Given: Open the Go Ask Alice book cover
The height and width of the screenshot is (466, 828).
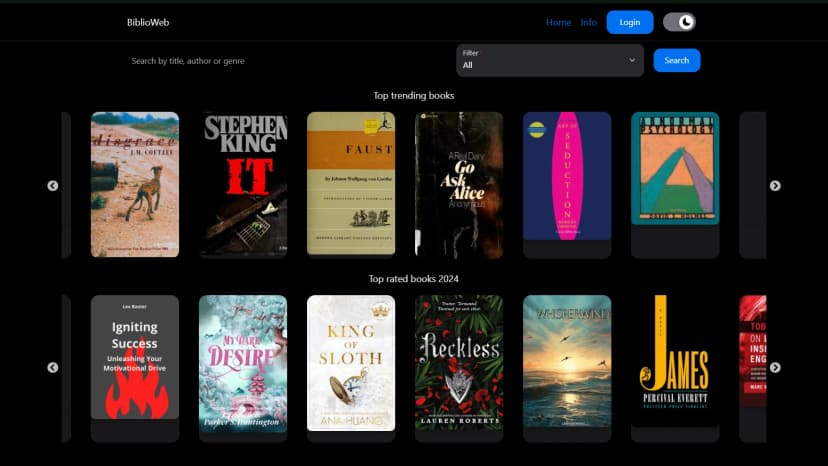Looking at the screenshot, I should (x=459, y=184).
